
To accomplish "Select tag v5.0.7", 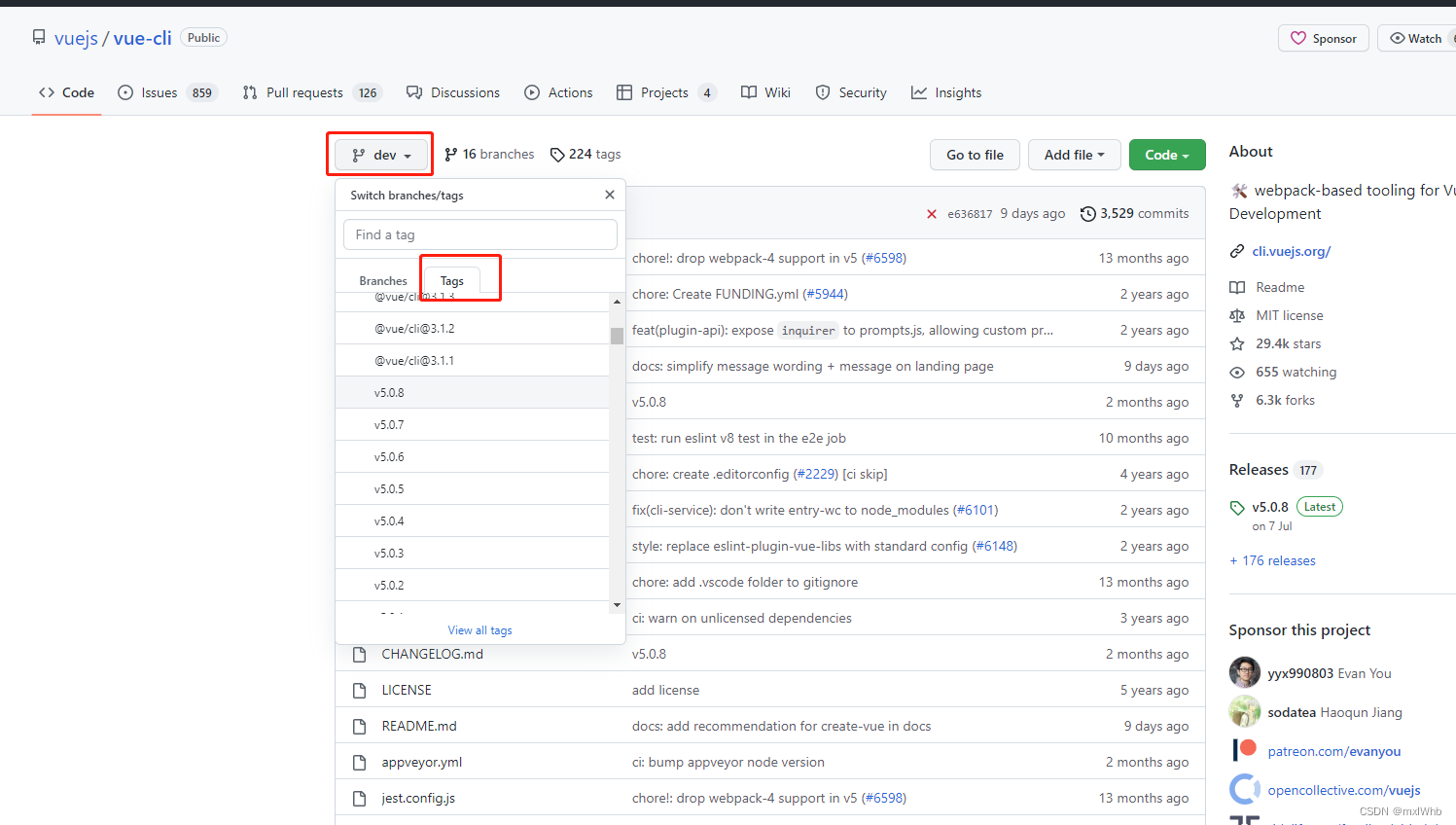I will coord(473,424).
